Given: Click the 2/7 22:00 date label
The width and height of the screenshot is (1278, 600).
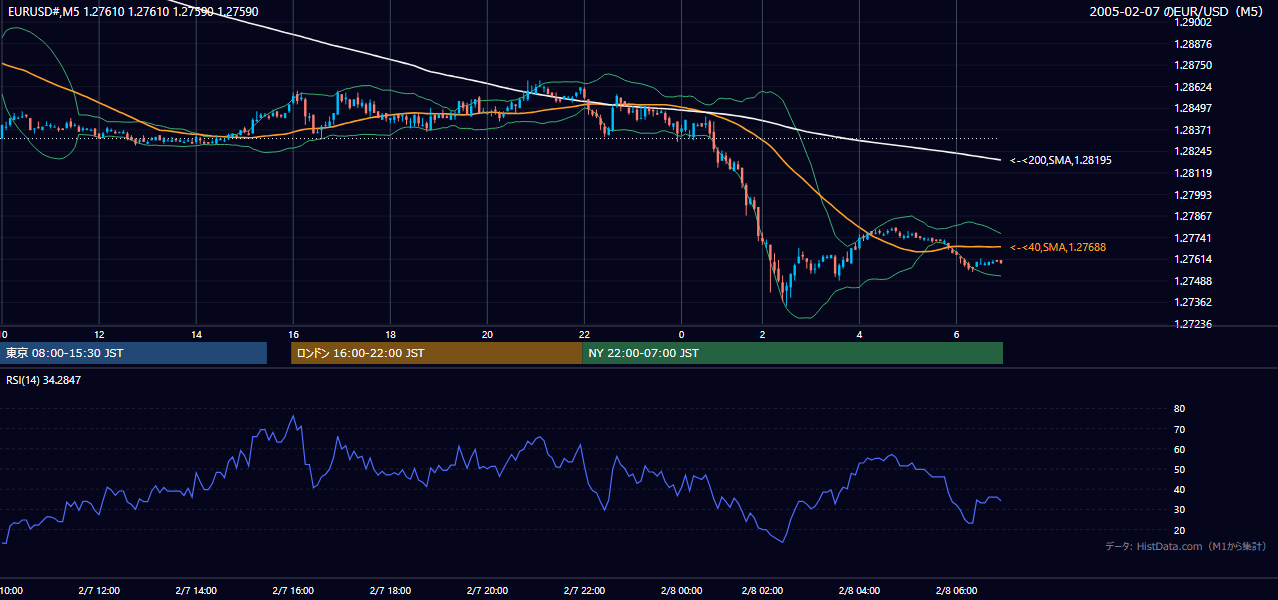Looking at the screenshot, I should pyautogui.click(x=584, y=591).
